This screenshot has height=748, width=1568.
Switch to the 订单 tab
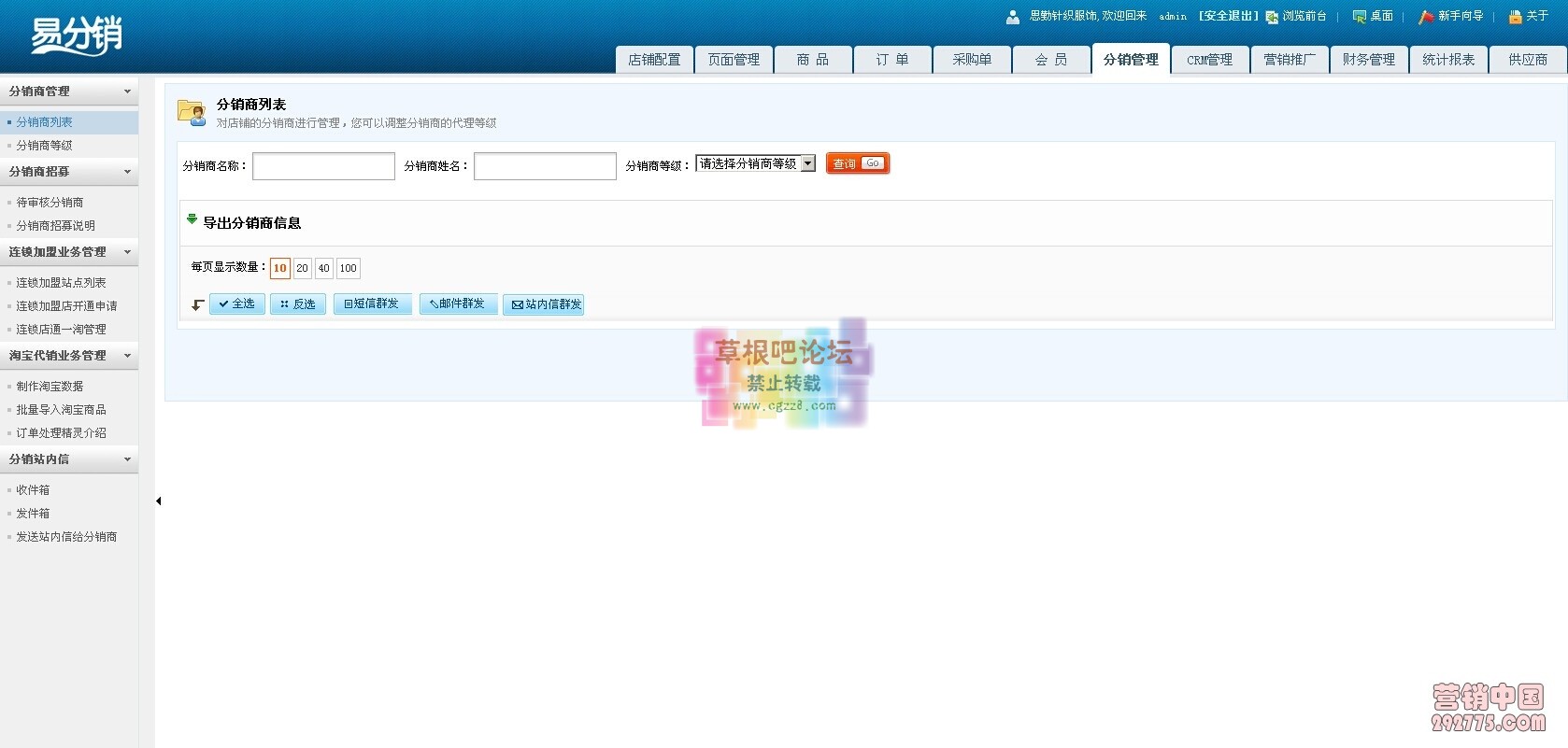(892, 60)
